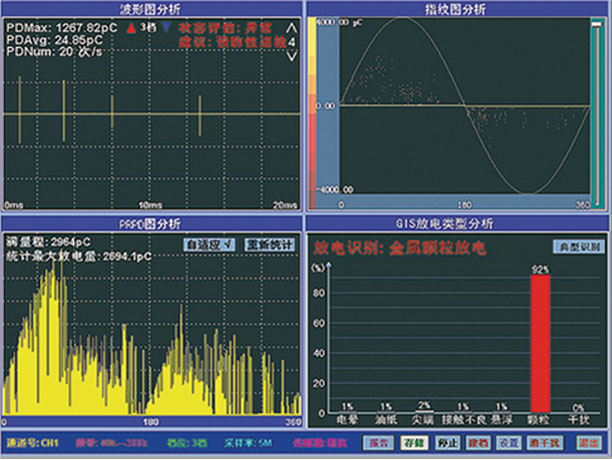
Task: Click the red 92% 颗粒 particle bar
Action: click(x=541, y=340)
